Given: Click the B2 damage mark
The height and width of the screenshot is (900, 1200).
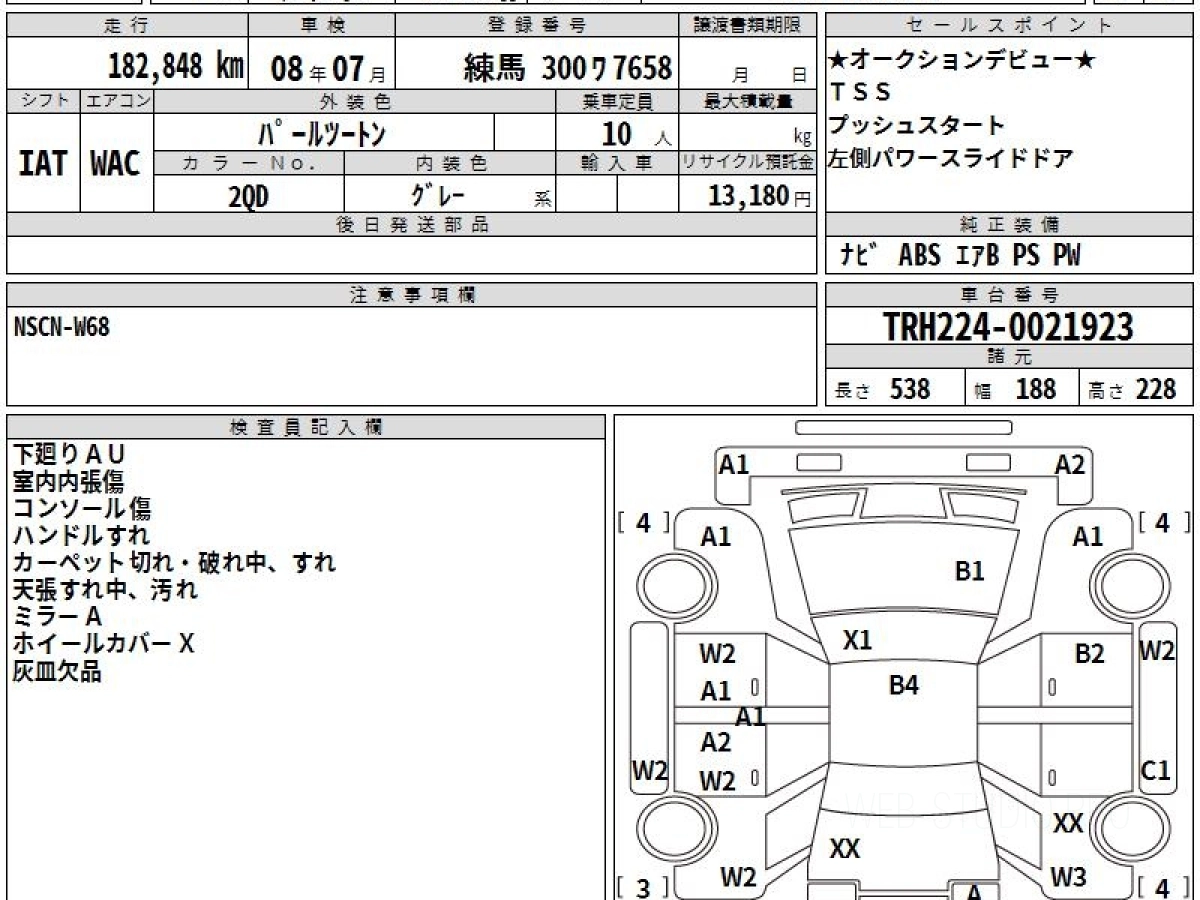Looking at the screenshot, I should coord(1089,654).
